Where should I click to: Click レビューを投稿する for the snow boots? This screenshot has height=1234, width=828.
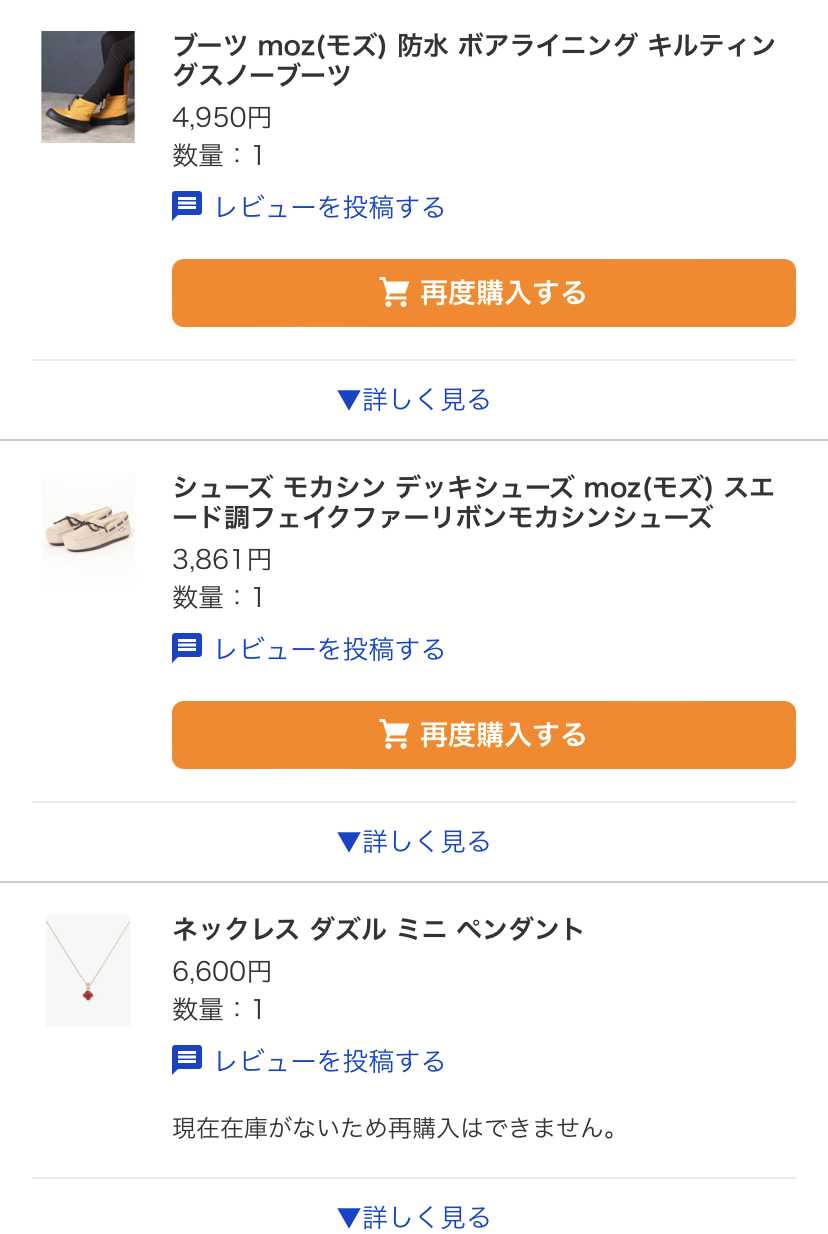(329, 207)
